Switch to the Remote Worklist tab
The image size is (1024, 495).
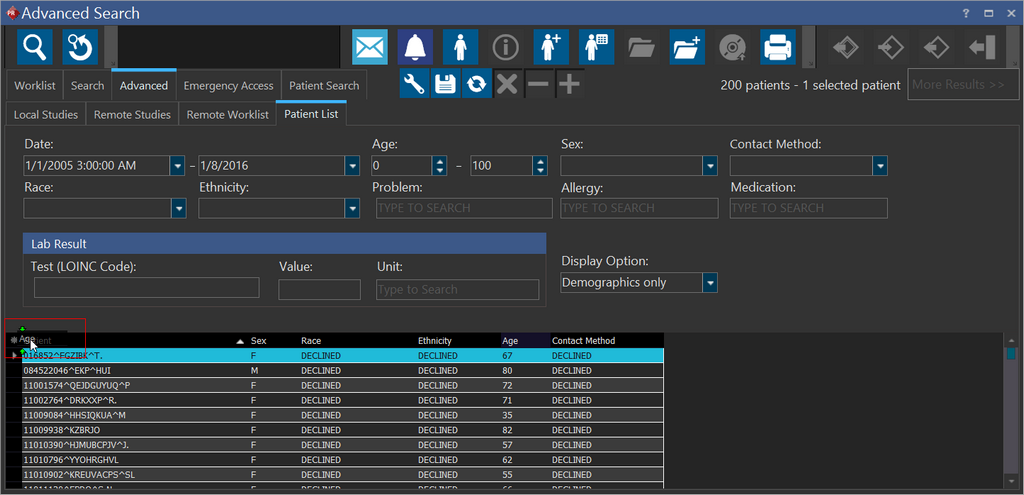point(227,115)
